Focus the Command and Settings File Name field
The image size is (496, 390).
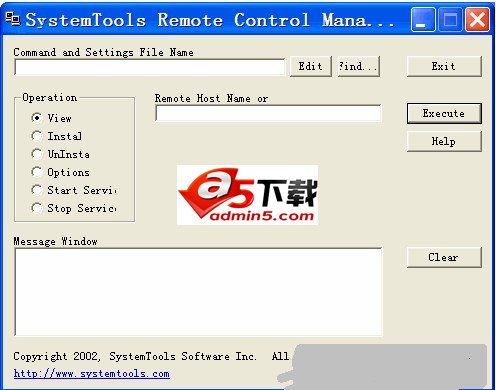(150, 67)
